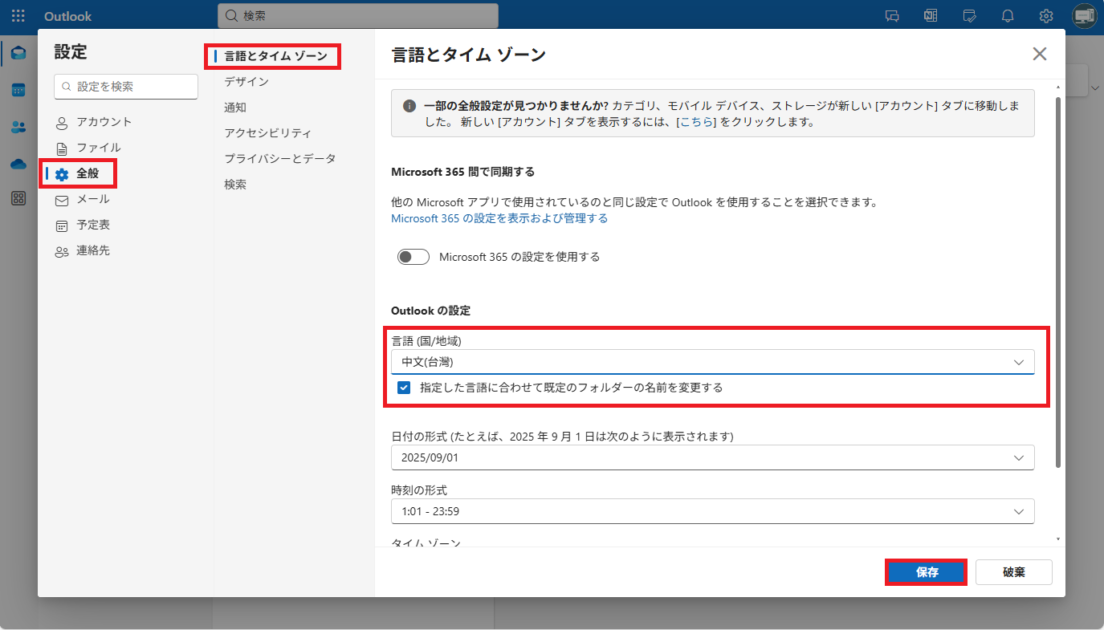The height and width of the screenshot is (630, 1104).
Task: Open the notifications bell icon
Action: [1008, 15]
